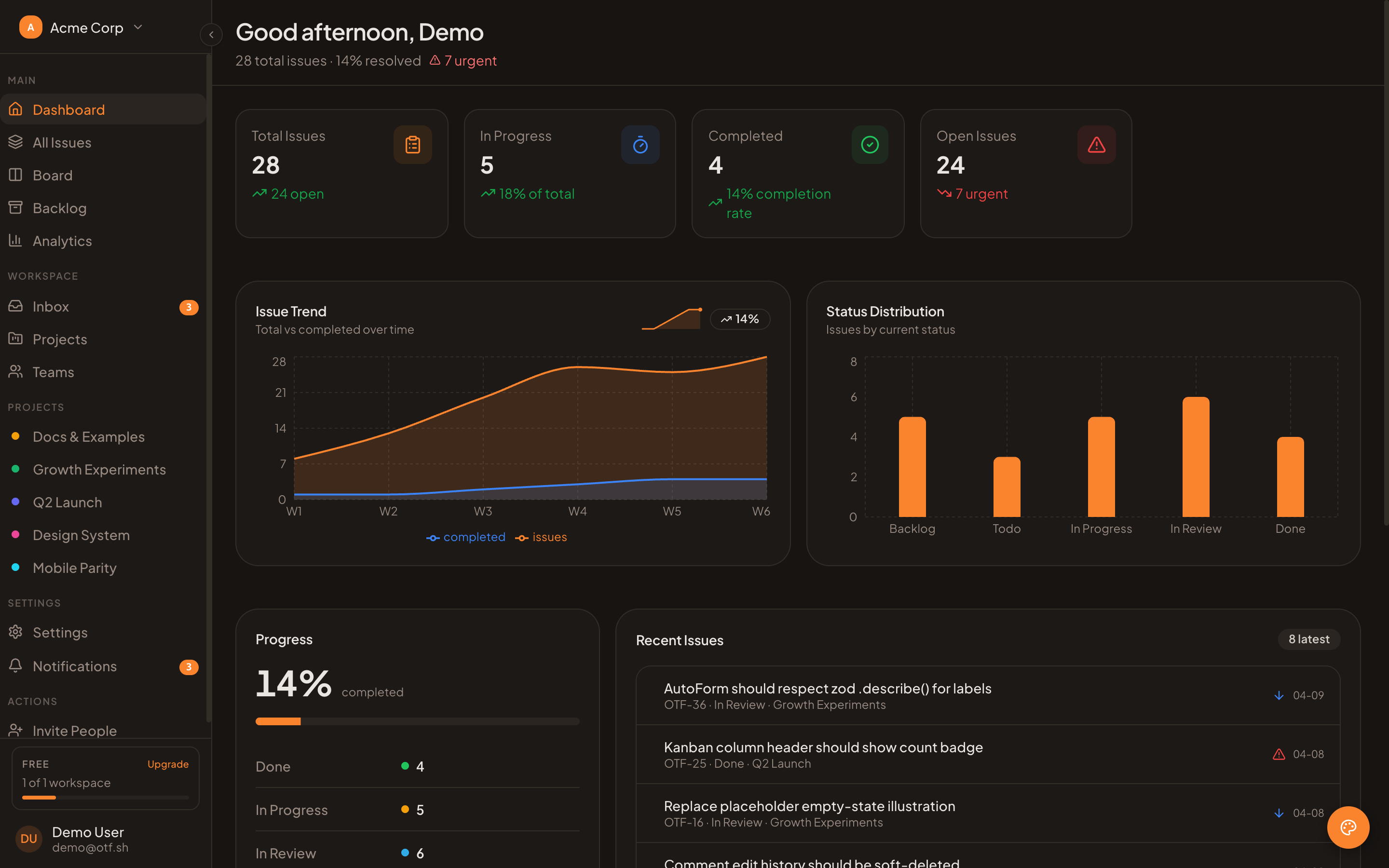1389x868 pixels.
Task: Click the Dashboard home icon
Action: (15, 108)
